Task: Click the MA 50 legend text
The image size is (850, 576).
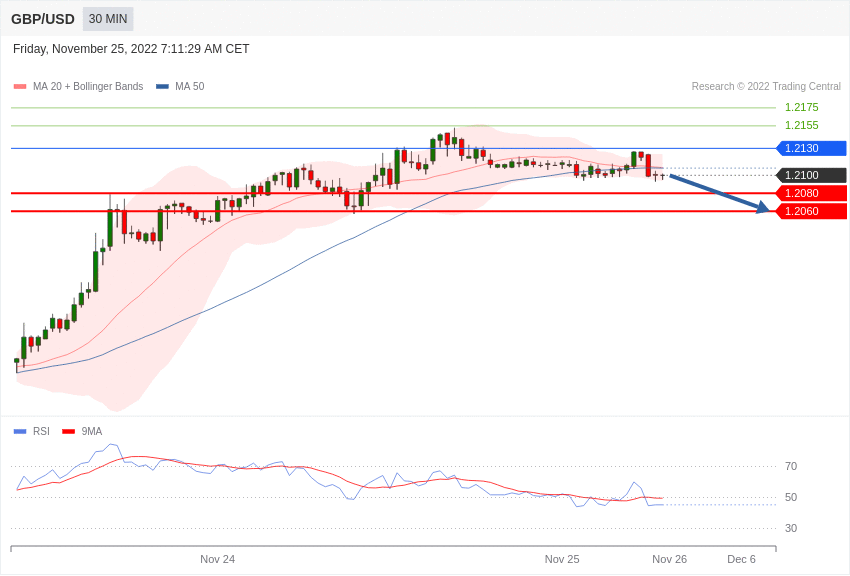Action: point(190,86)
